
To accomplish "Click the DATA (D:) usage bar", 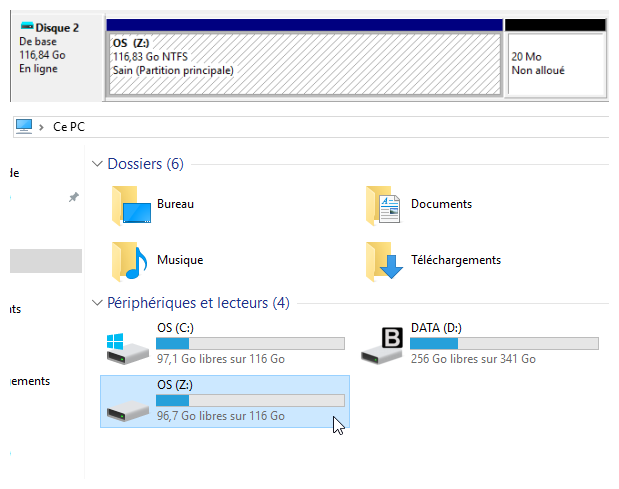I will click(505, 343).
